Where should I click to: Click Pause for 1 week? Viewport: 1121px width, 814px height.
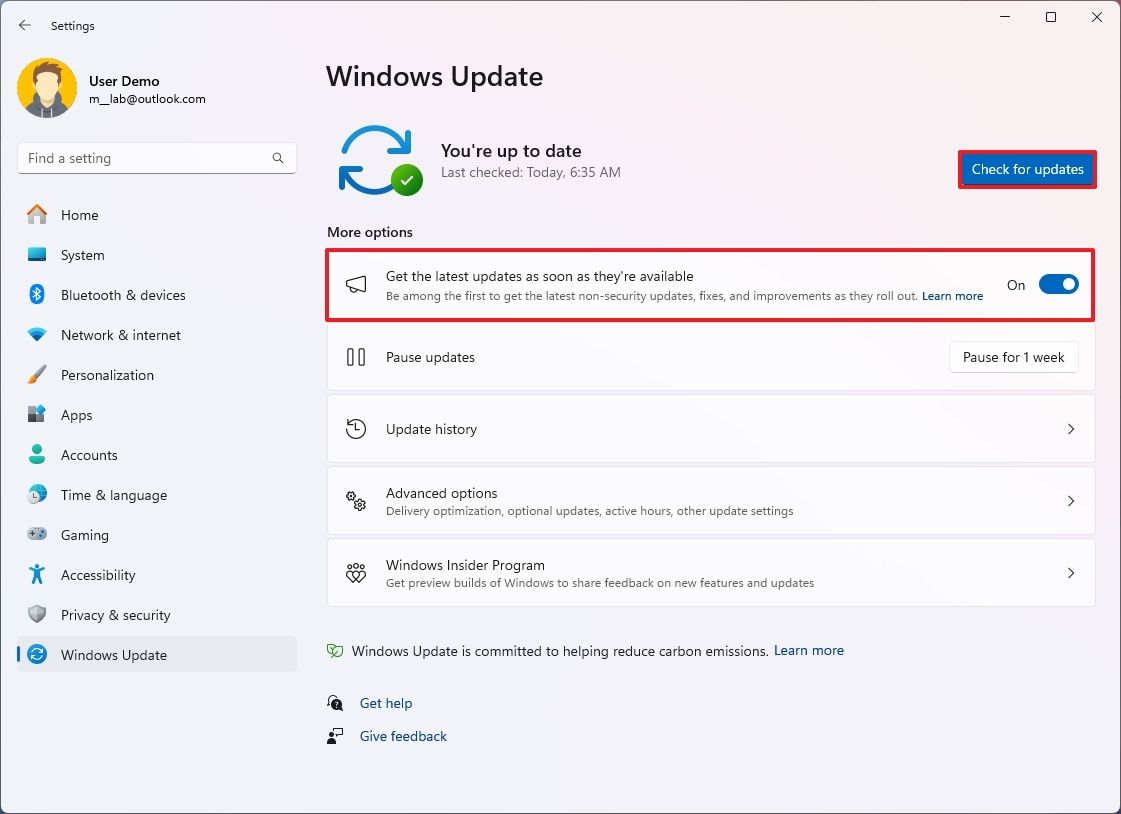(x=1013, y=357)
